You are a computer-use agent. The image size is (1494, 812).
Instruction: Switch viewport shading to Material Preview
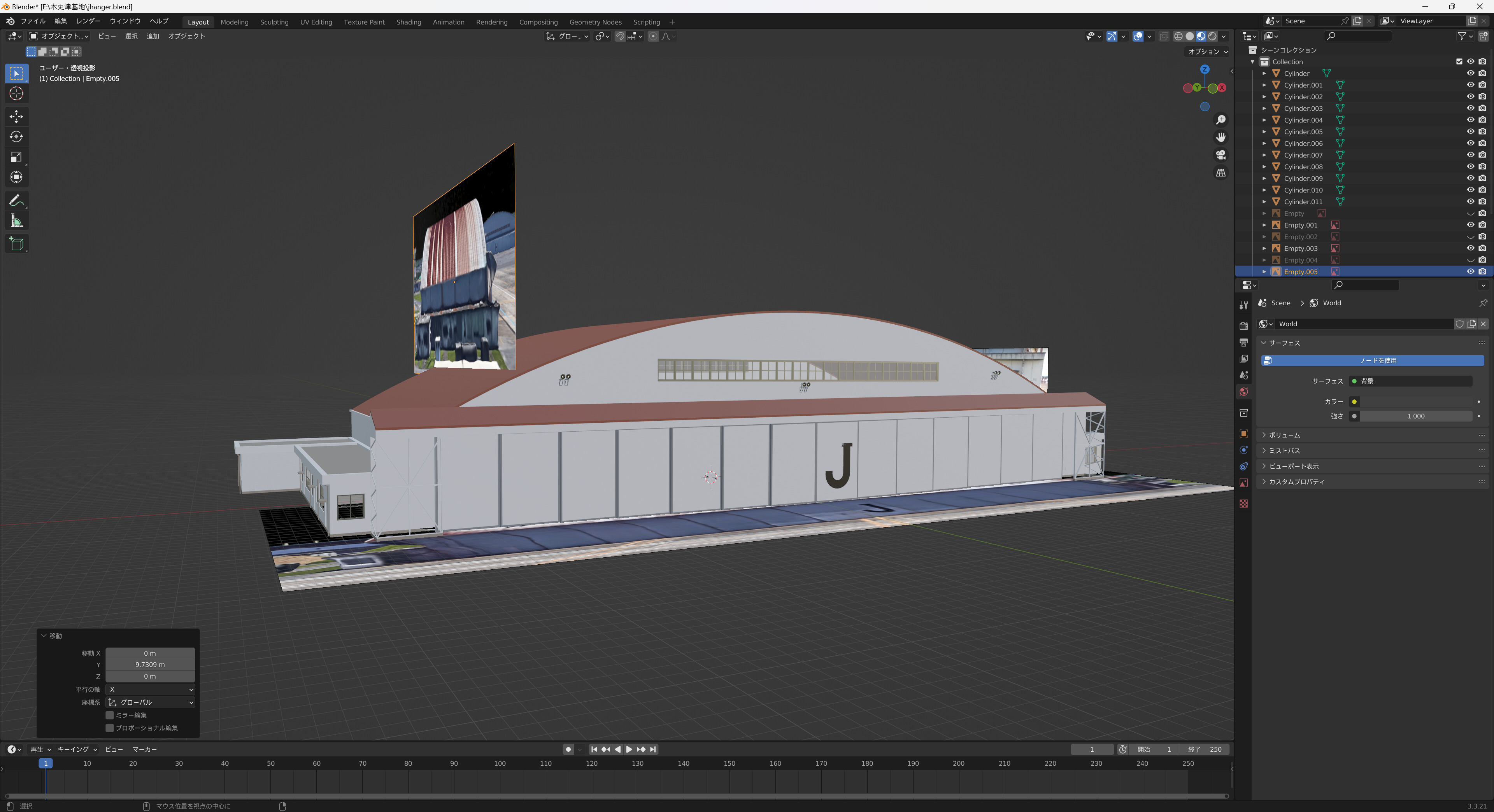1201,36
